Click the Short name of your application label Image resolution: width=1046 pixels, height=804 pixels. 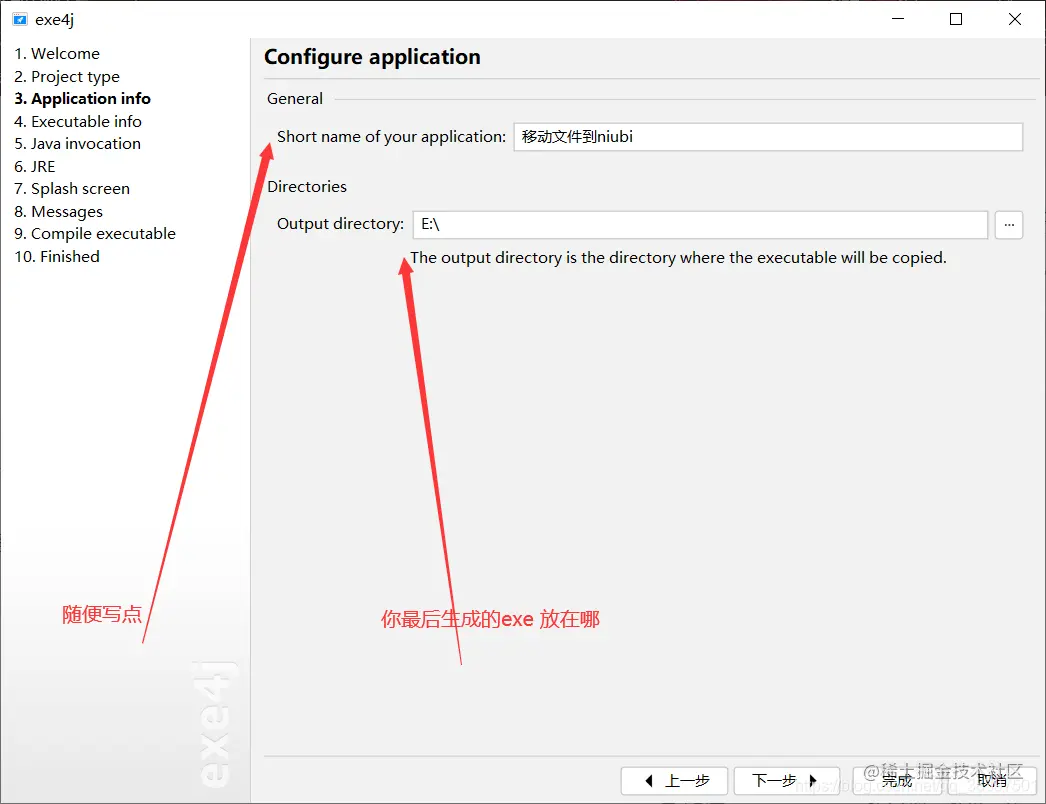pyautogui.click(x=392, y=137)
